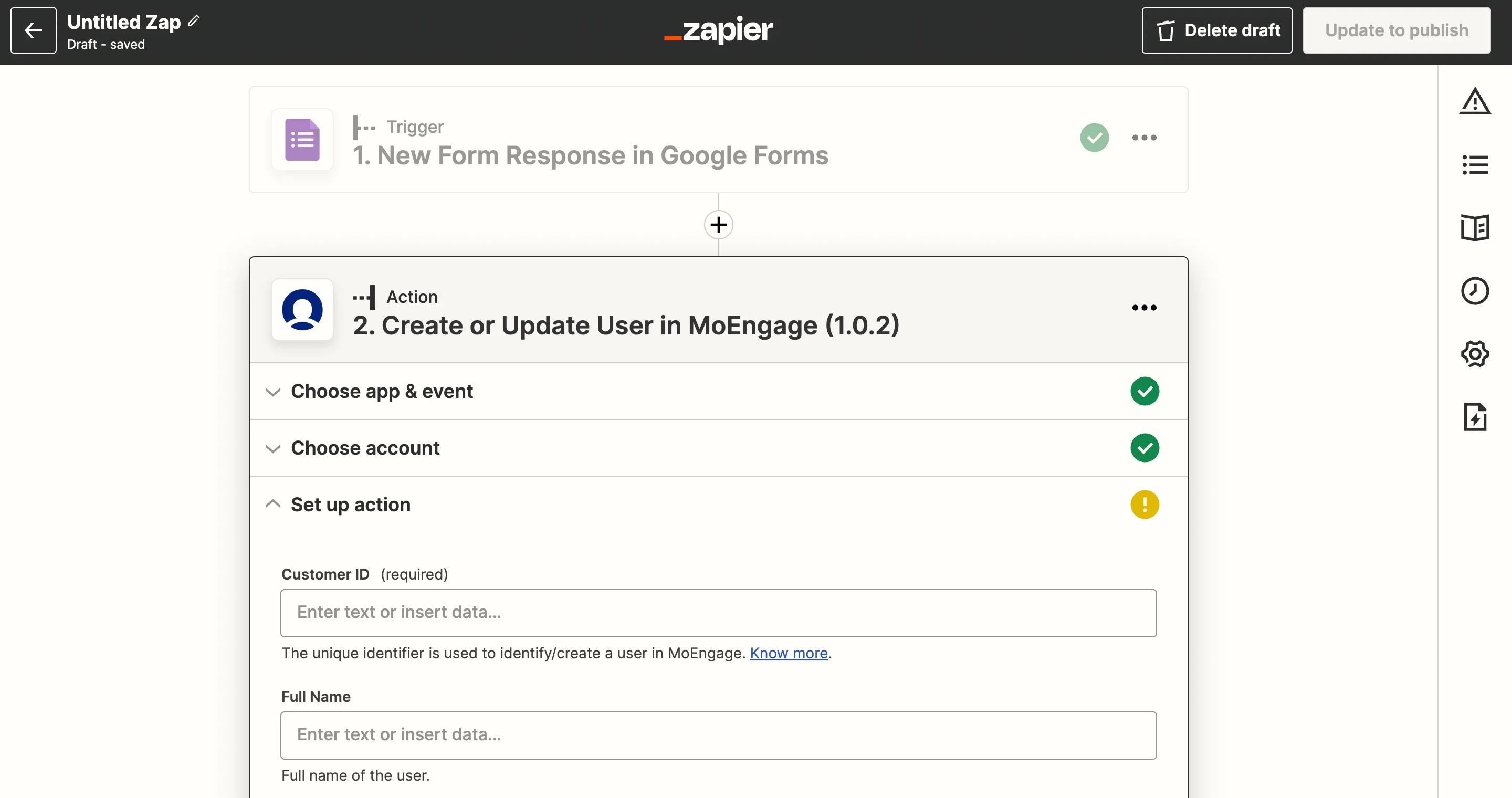Collapse the Set up action section
Viewport: 1512px width, 798px height.
[x=718, y=505]
